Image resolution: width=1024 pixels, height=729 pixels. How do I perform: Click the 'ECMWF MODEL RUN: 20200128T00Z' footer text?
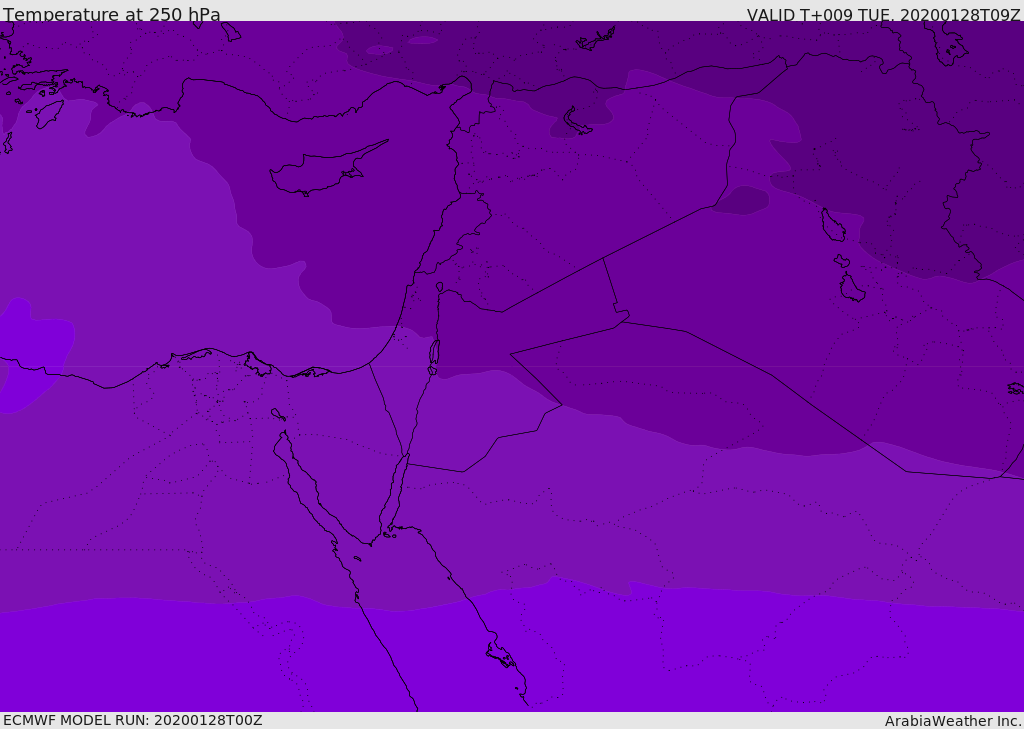tap(133, 721)
